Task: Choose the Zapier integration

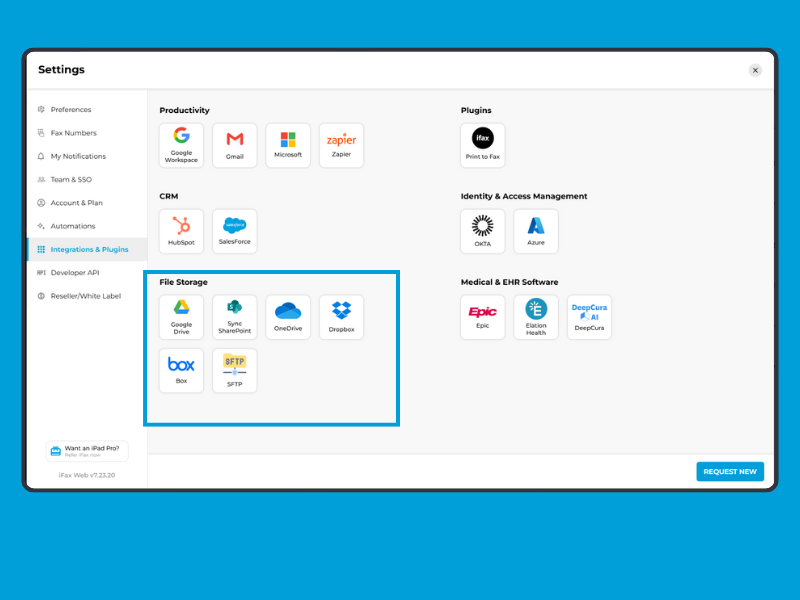Action: pyautogui.click(x=341, y=145)
